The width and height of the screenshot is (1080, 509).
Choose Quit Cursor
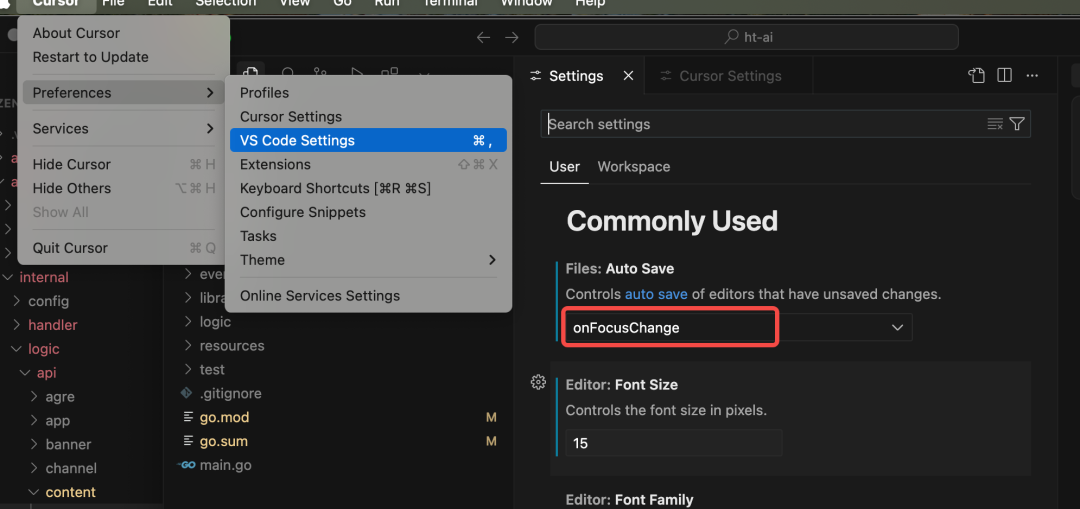(123, 248)
